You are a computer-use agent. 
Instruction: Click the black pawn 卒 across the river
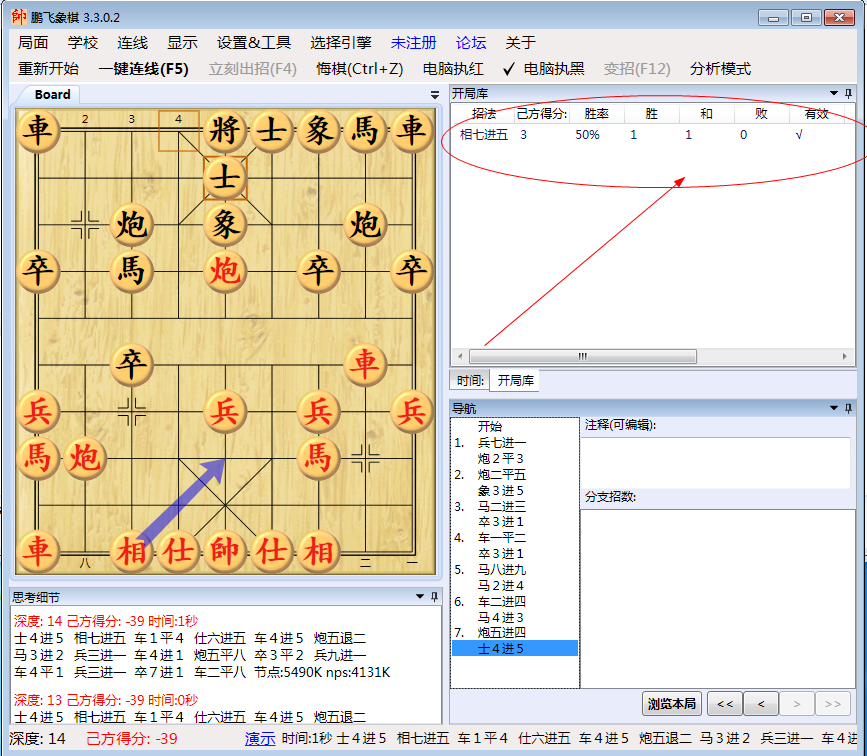pyautogui.click(x=131, y=364)
